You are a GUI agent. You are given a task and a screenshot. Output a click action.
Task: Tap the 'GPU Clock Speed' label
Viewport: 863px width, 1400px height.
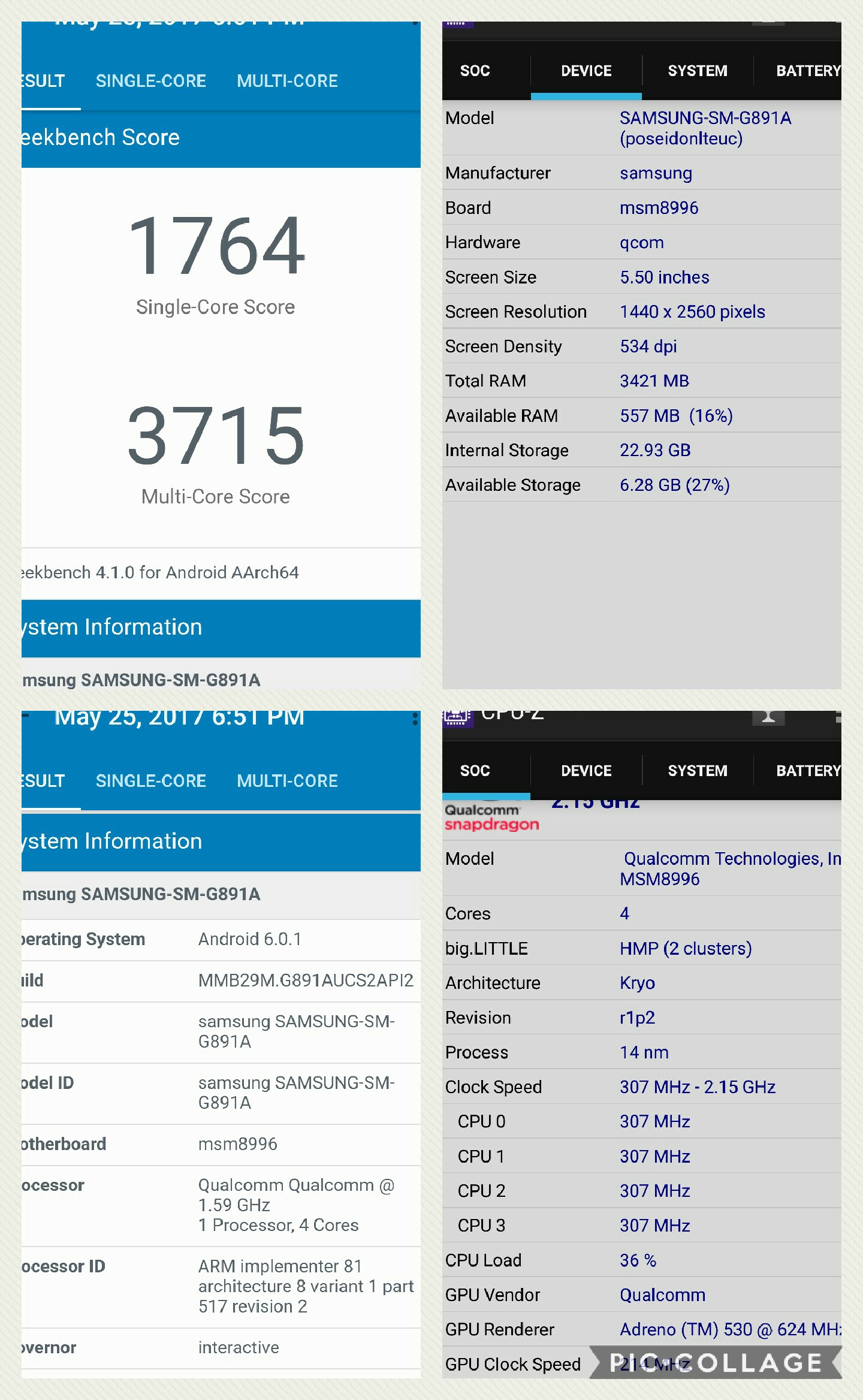coord(513,1365)
